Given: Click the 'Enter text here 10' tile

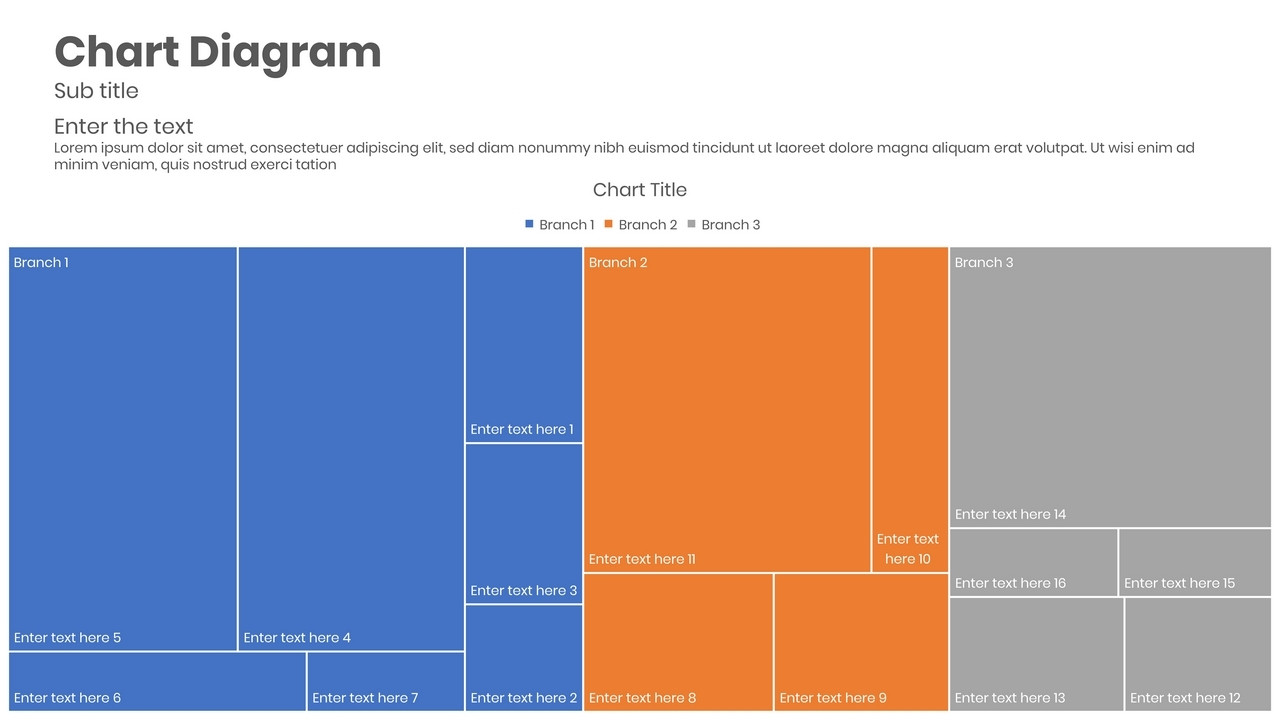Looking at the screenshot, I should coord(910,410).
